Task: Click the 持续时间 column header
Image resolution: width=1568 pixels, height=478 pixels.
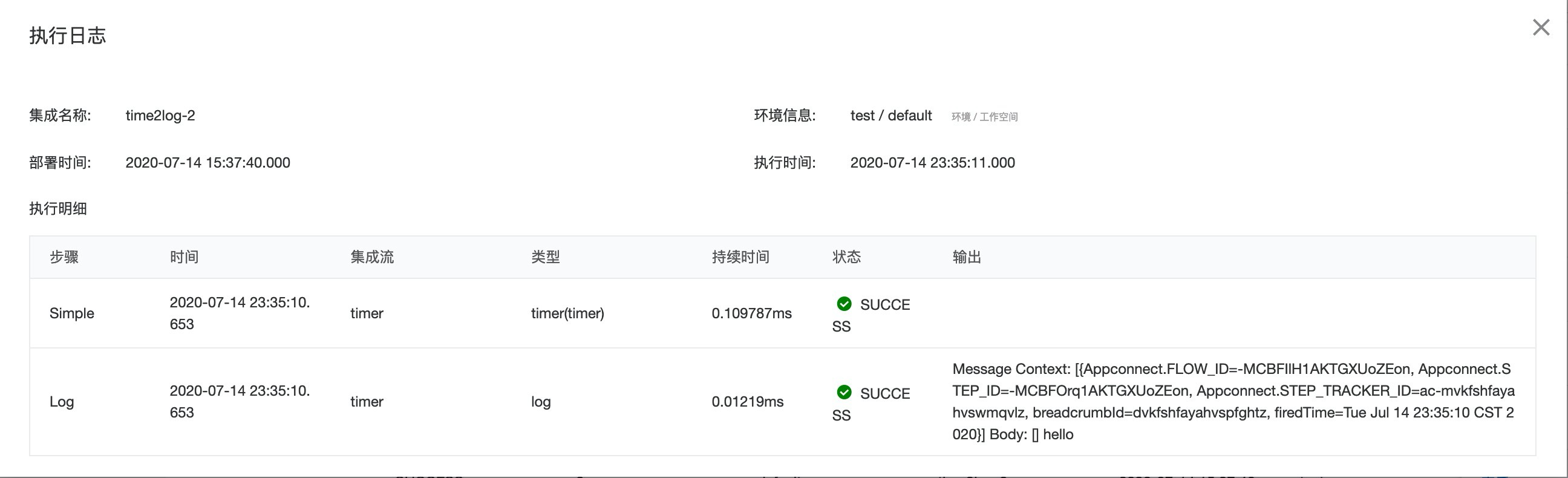Action: 741,257
